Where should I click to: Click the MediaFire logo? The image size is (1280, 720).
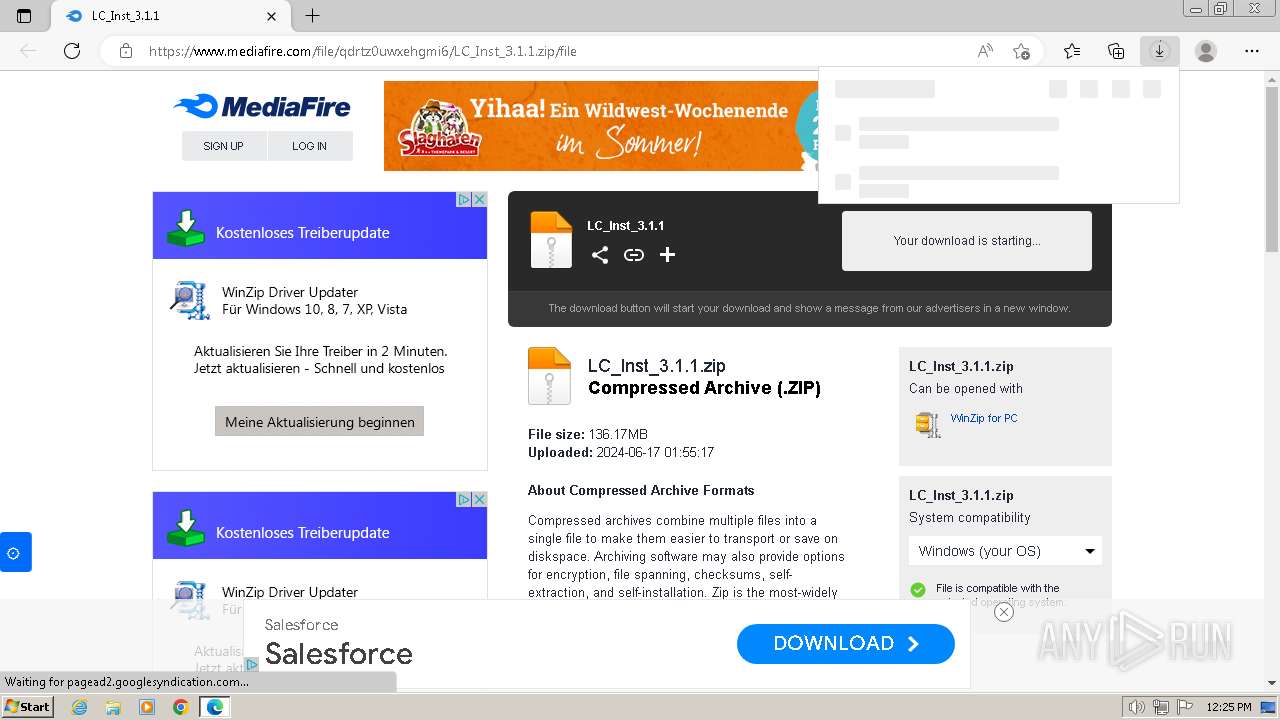coord(262,106)
